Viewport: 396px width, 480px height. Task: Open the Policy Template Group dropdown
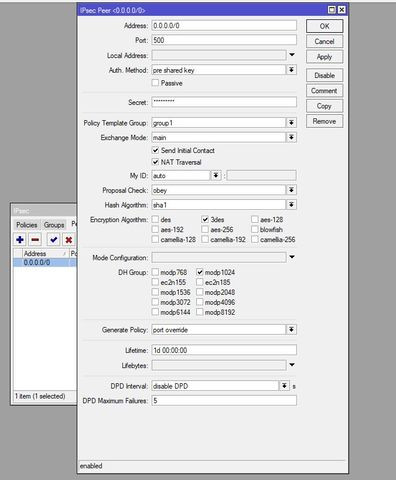pyautogui.click(x=291, y=123)
